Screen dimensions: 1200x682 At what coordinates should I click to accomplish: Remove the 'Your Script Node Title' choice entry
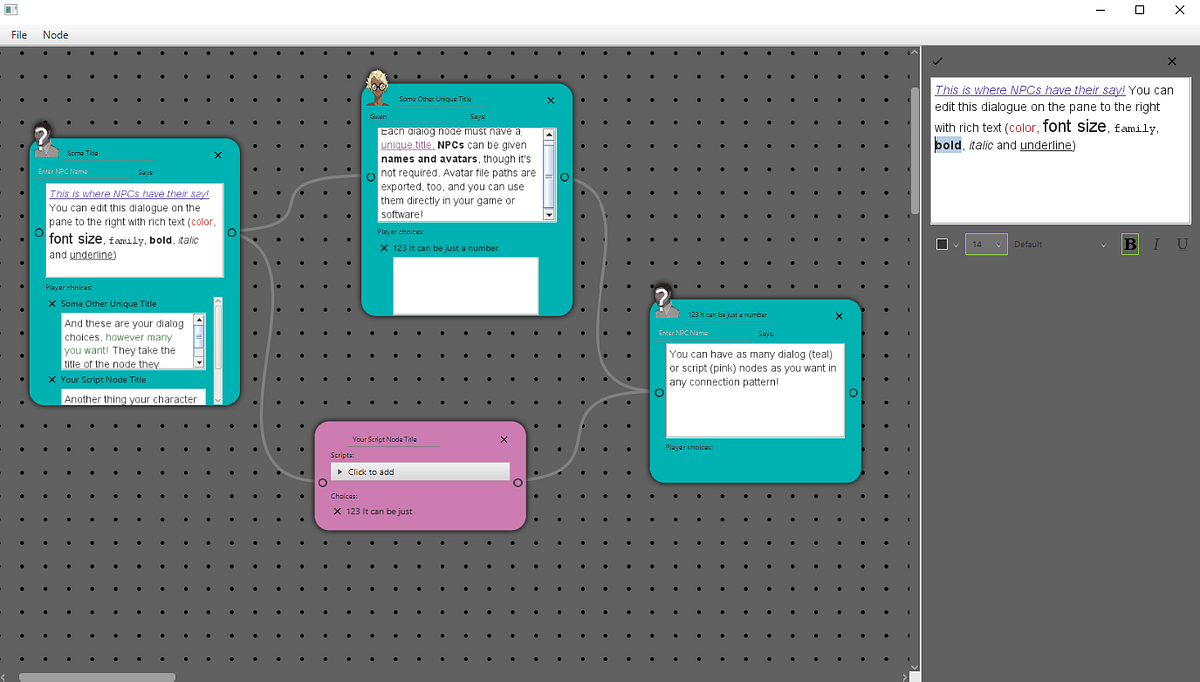point(52,380)
